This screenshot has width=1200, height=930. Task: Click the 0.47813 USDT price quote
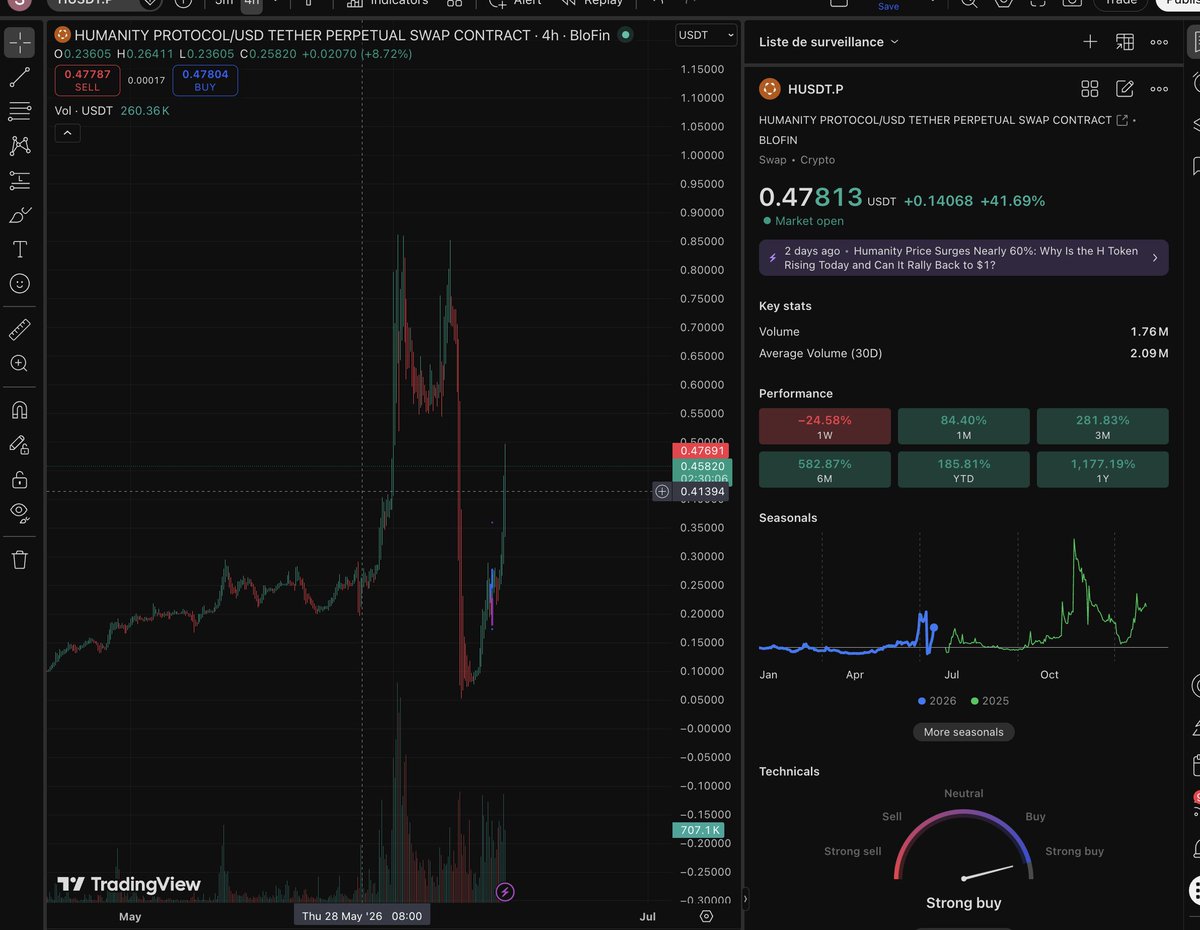click(x=828, y=197)
